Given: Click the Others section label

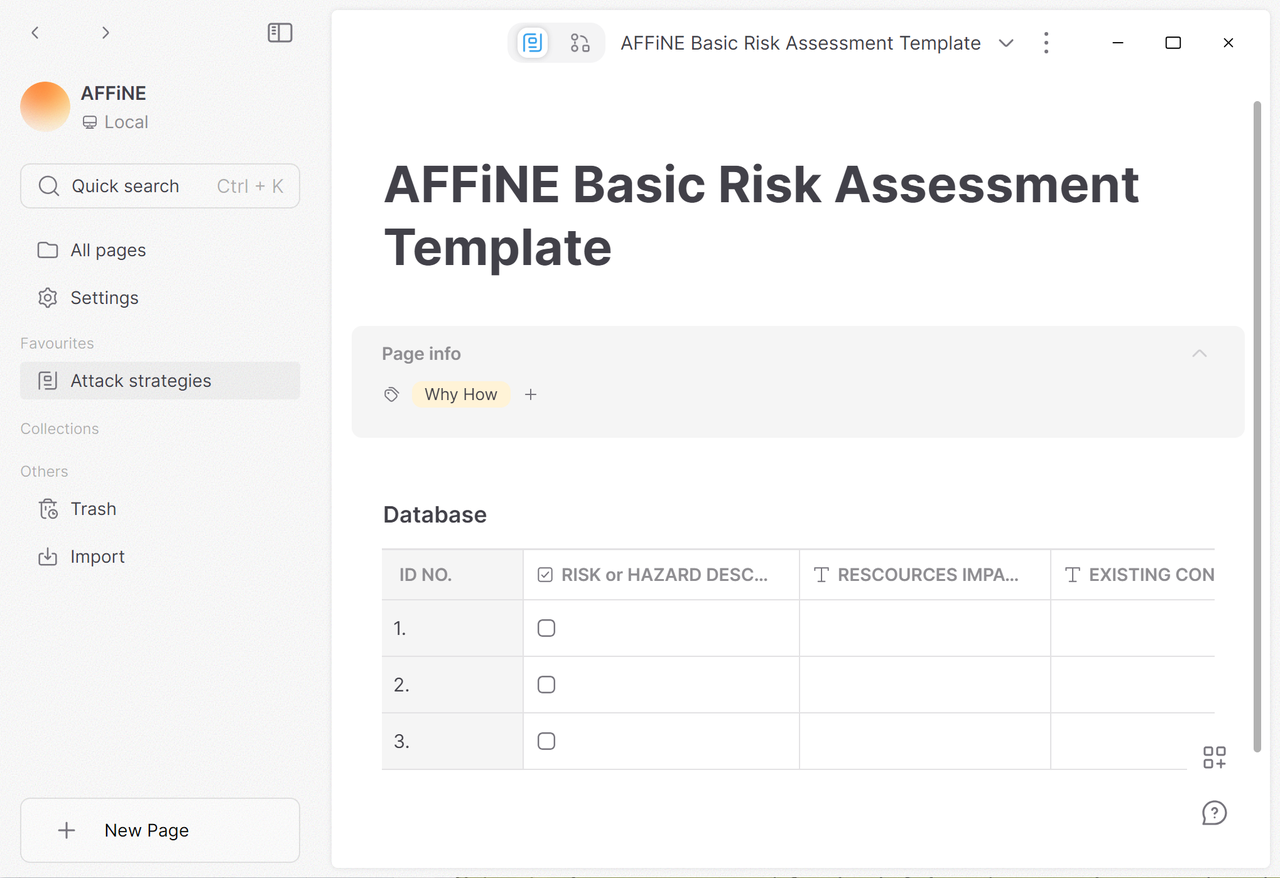Looking at the screenshot, I should pos(44,472).
